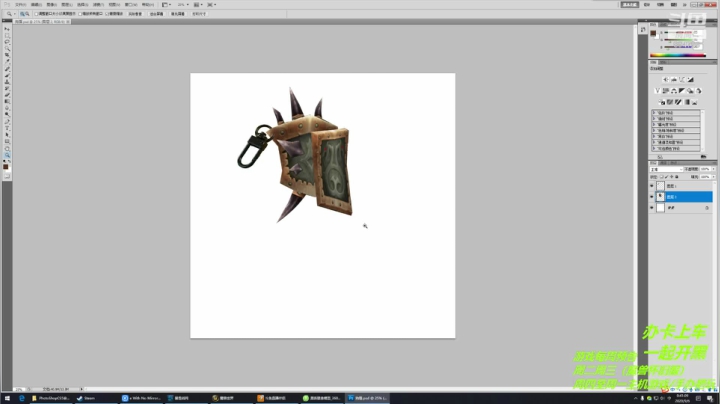Viewport: 720px width, 404px height.
Task: Open the 编辑 (Edit) menu
Action: (37, 5)
